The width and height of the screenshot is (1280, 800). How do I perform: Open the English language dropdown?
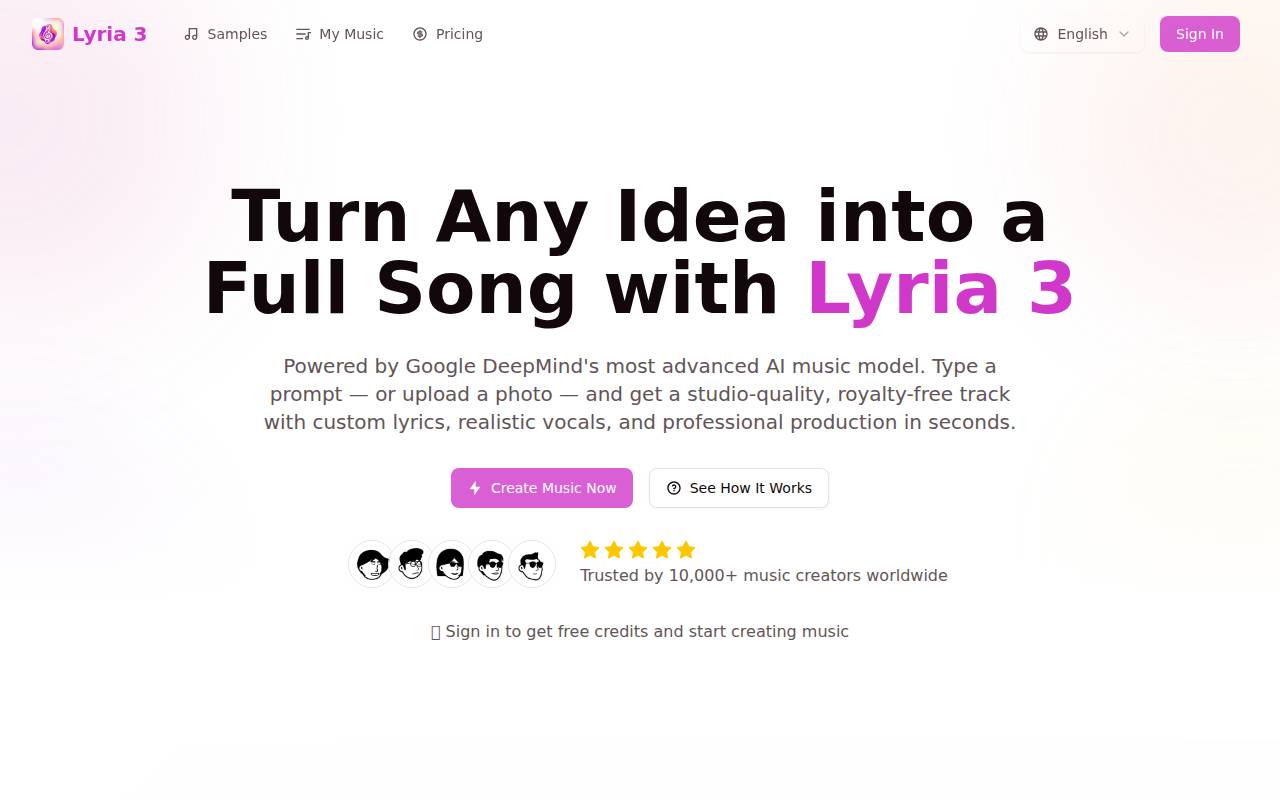point(1081,33)
